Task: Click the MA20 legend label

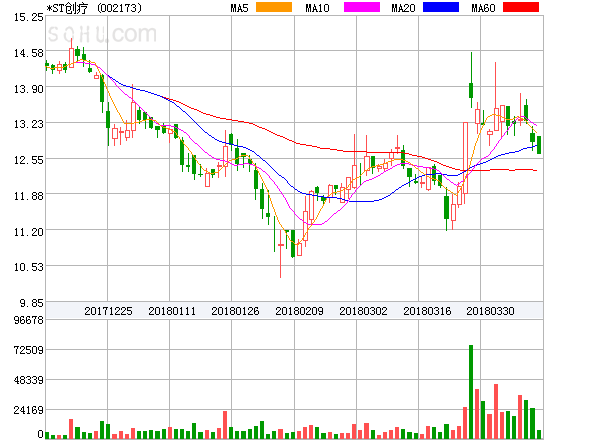Action: pos(403,8)
